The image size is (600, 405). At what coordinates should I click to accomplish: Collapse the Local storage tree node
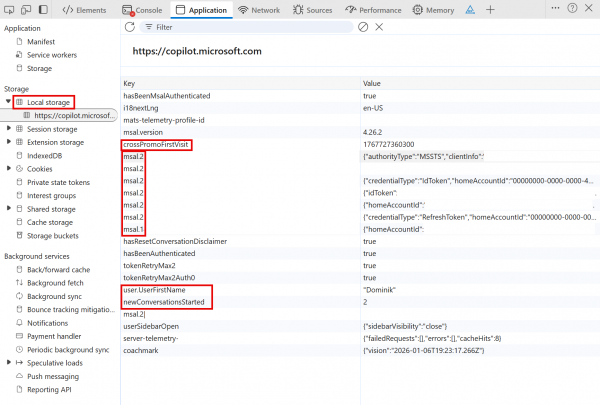pyautogui.click(x=9, y=102)
